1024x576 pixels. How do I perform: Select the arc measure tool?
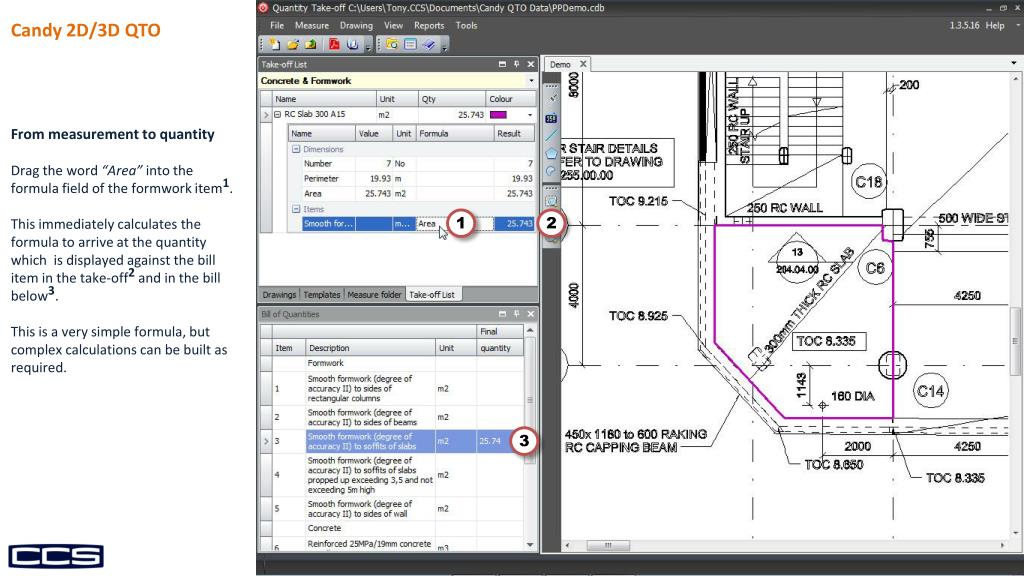pyautogui.click(x=551, y=171)
